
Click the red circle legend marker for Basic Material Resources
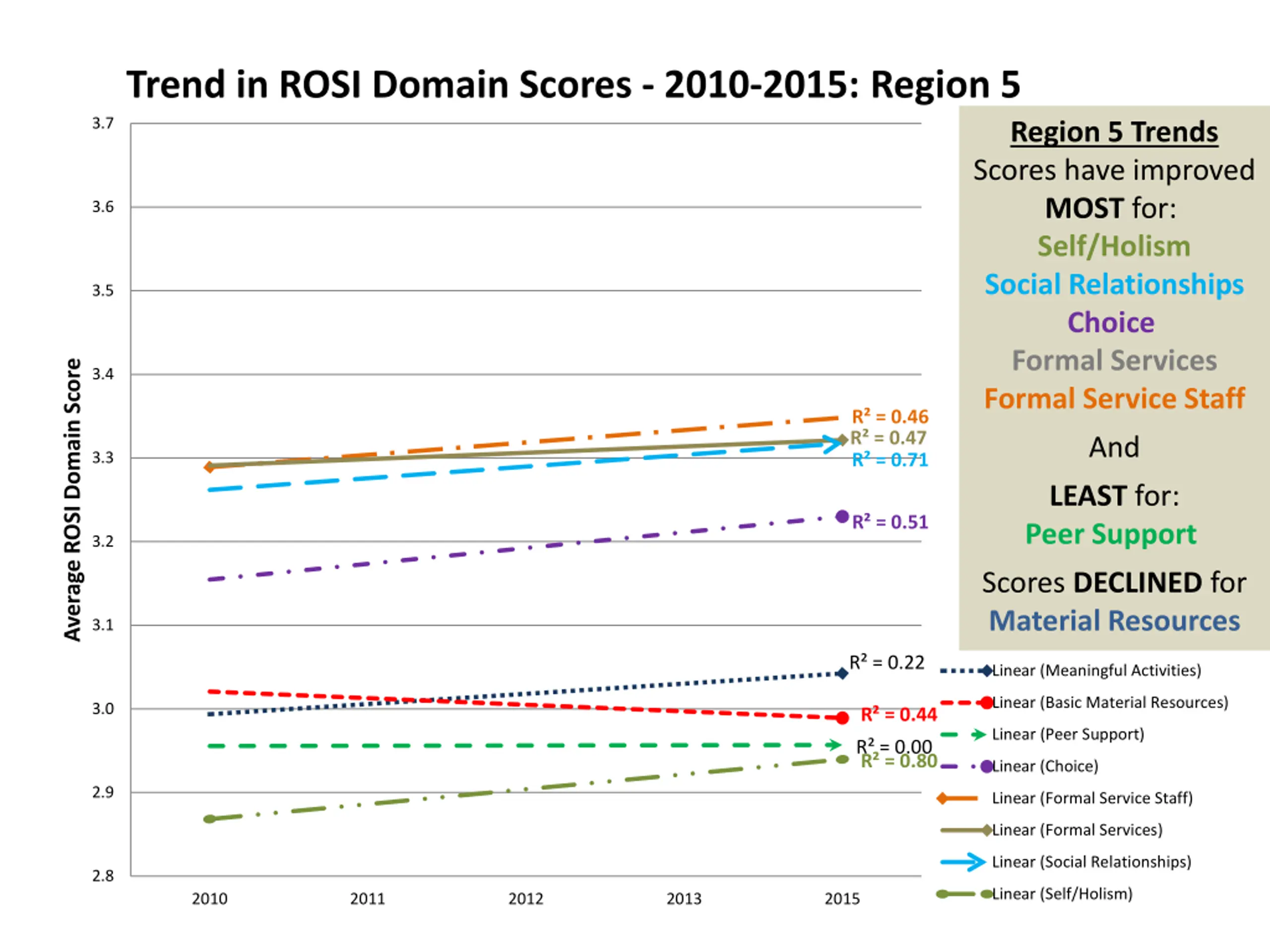(x=986, y=703)
